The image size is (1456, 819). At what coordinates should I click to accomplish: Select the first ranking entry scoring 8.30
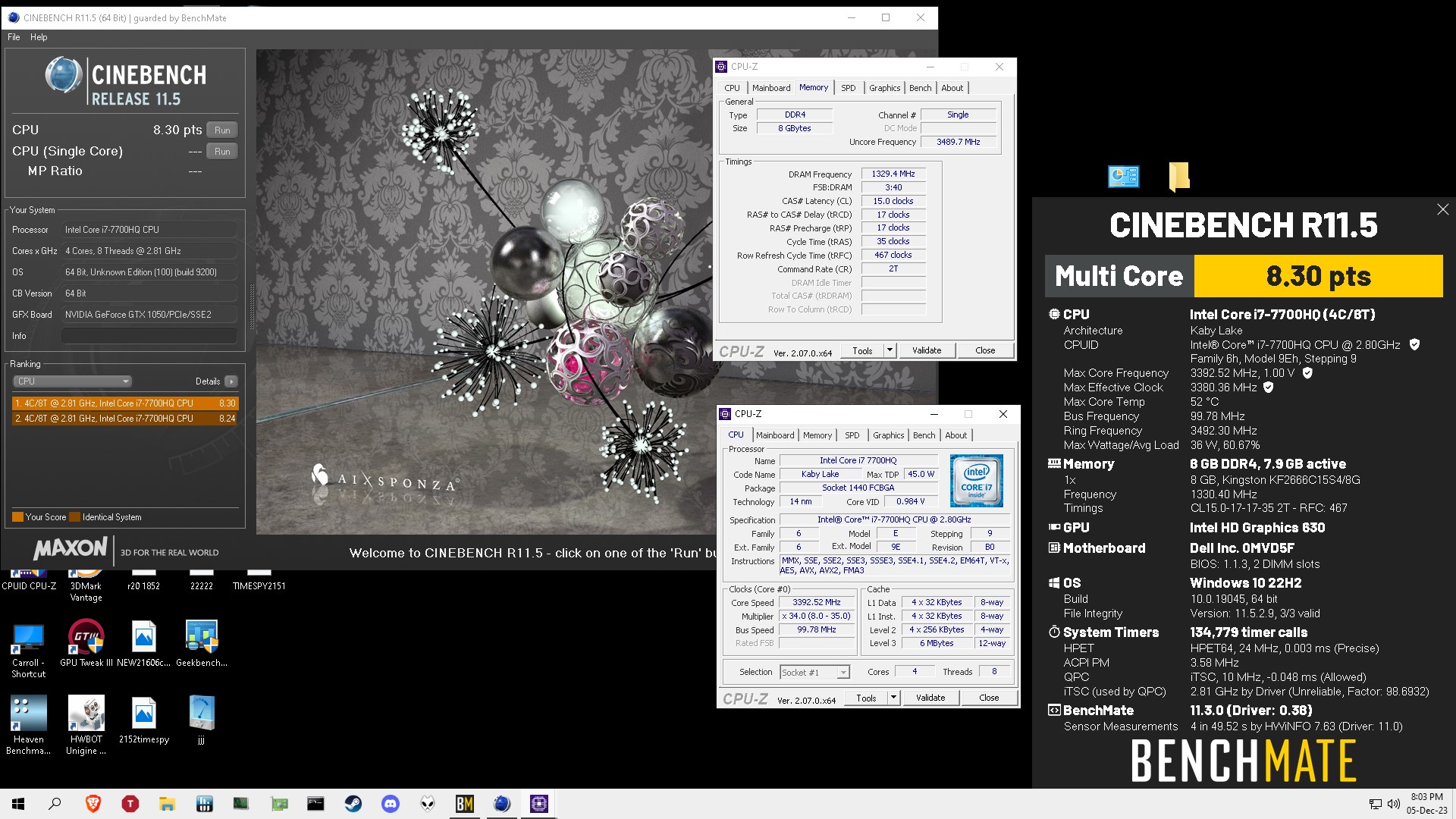coord(125,403)
